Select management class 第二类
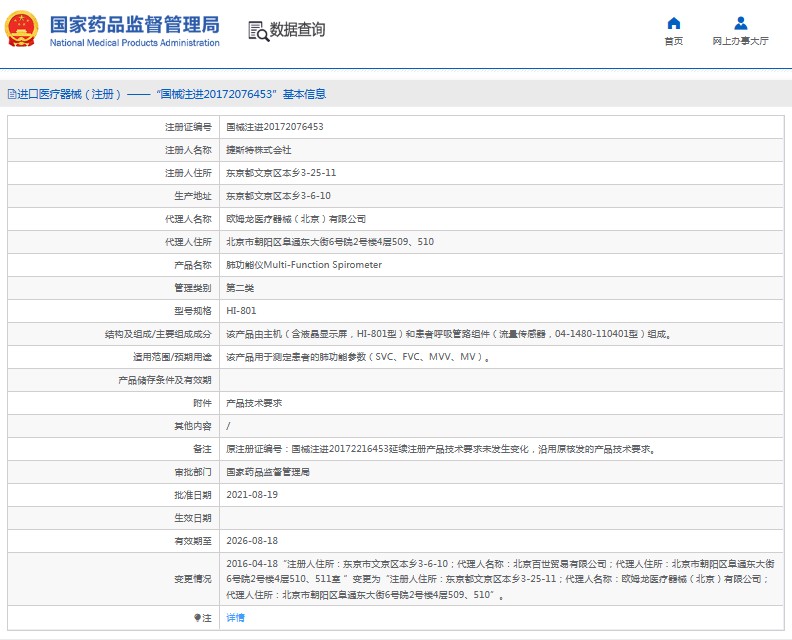The height and width of the screenshot is (640, 792). pos(240,288)
